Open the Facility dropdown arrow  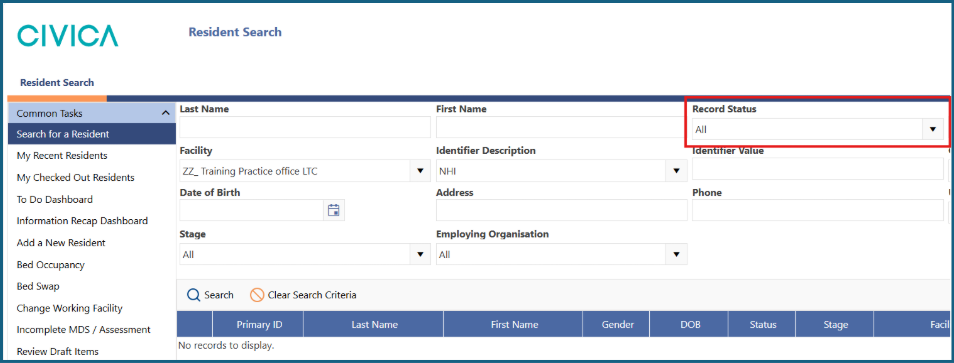[420, 171]
